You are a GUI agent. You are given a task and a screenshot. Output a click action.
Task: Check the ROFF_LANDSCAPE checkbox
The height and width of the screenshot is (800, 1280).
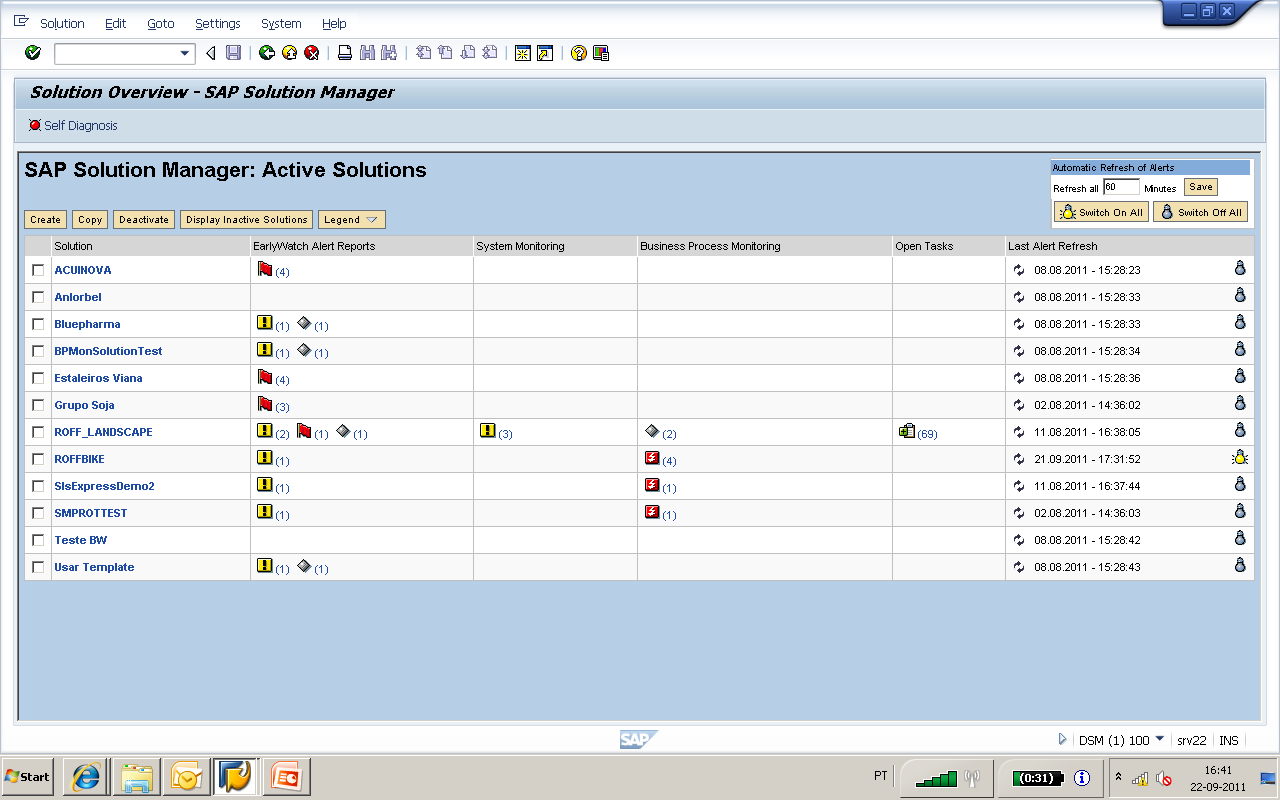coord(38,432)
